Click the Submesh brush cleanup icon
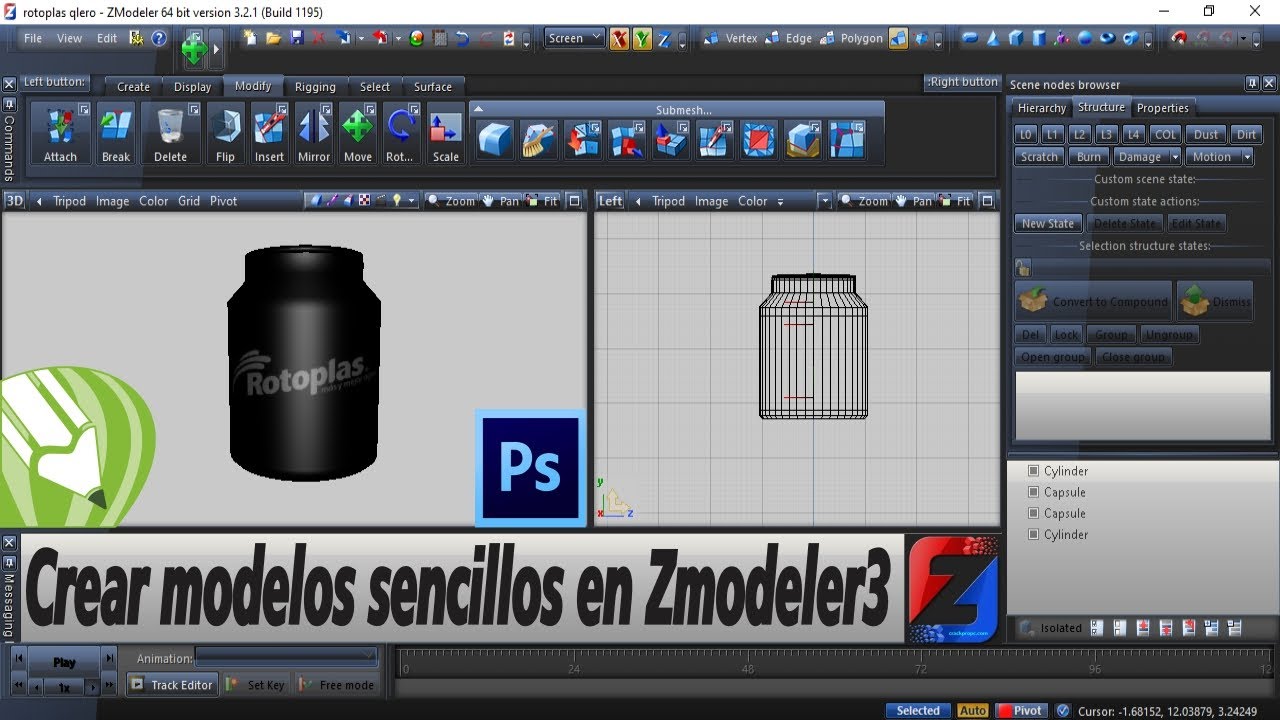Image resolution: width=1280 pixels, height=720 pixels. [539, 139]
